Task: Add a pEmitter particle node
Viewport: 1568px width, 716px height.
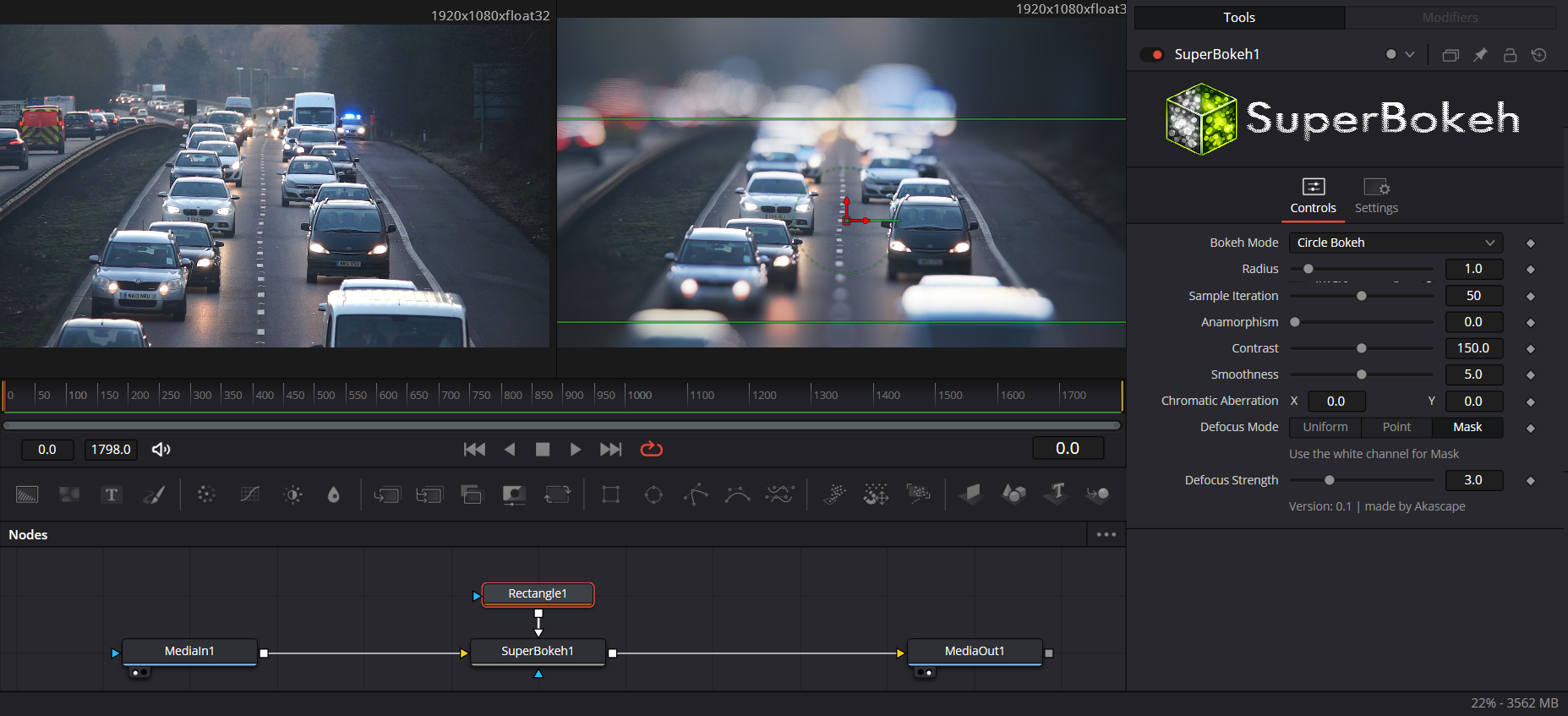Action: click(833, 495)
